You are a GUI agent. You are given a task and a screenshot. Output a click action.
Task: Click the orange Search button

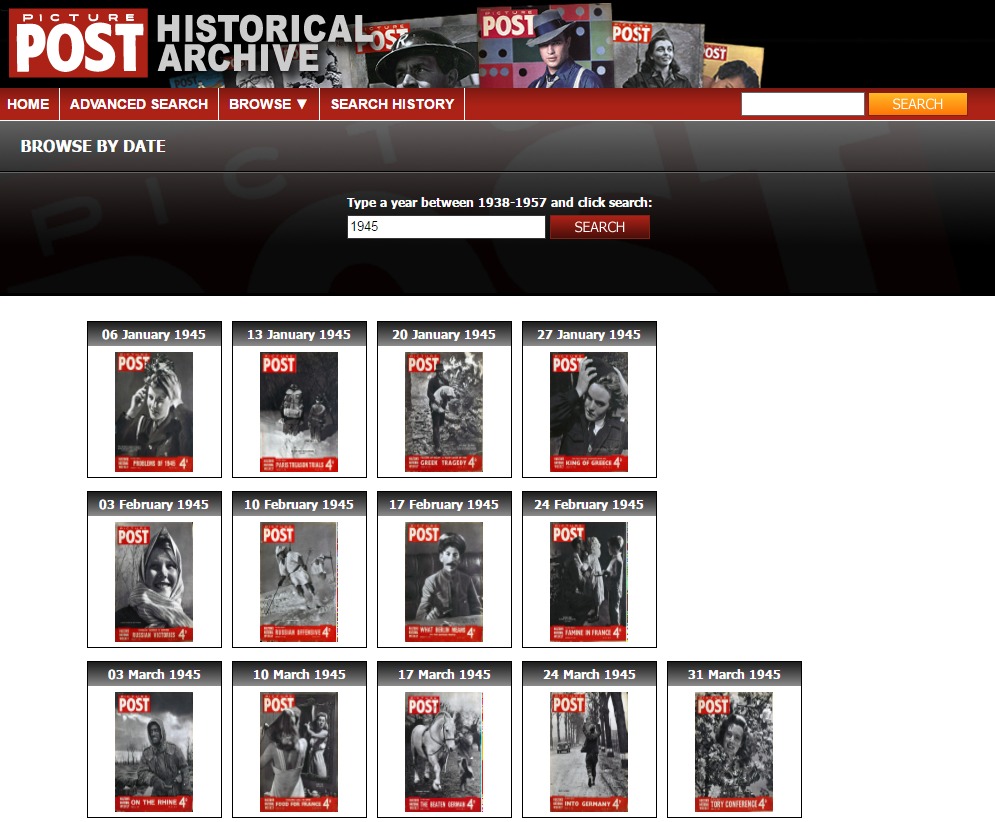[x=918, y=104]
